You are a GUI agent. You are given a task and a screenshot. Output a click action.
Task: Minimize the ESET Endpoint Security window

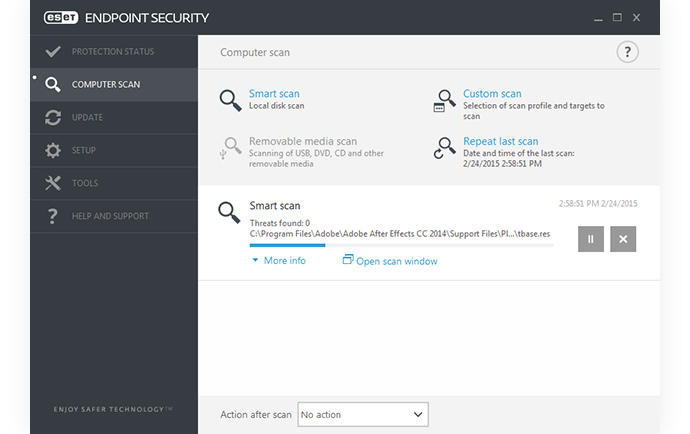(x=598, y=18)
